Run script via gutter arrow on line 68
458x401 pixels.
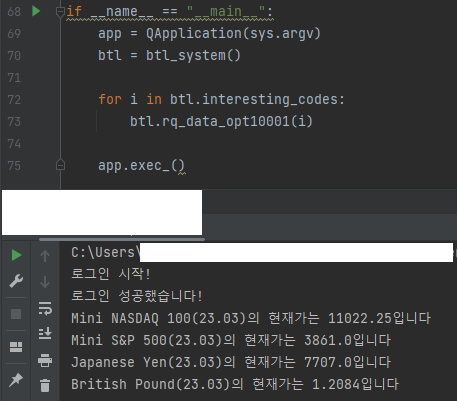(36, 11)
